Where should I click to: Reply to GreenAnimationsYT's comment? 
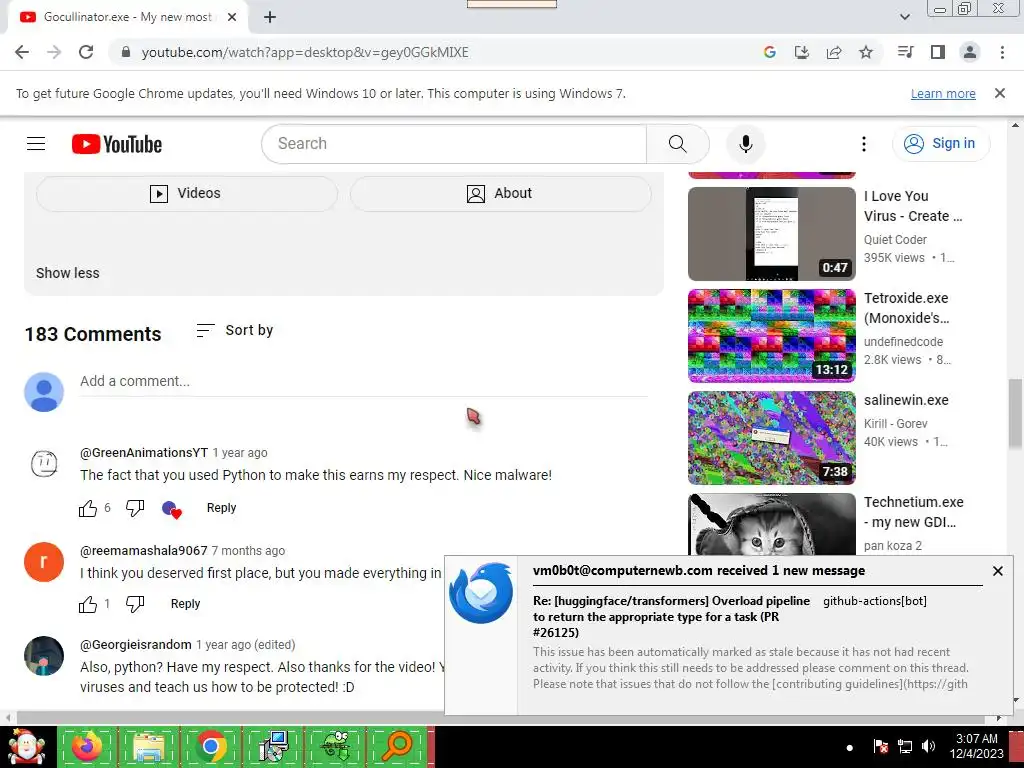(x=221, y=508)
